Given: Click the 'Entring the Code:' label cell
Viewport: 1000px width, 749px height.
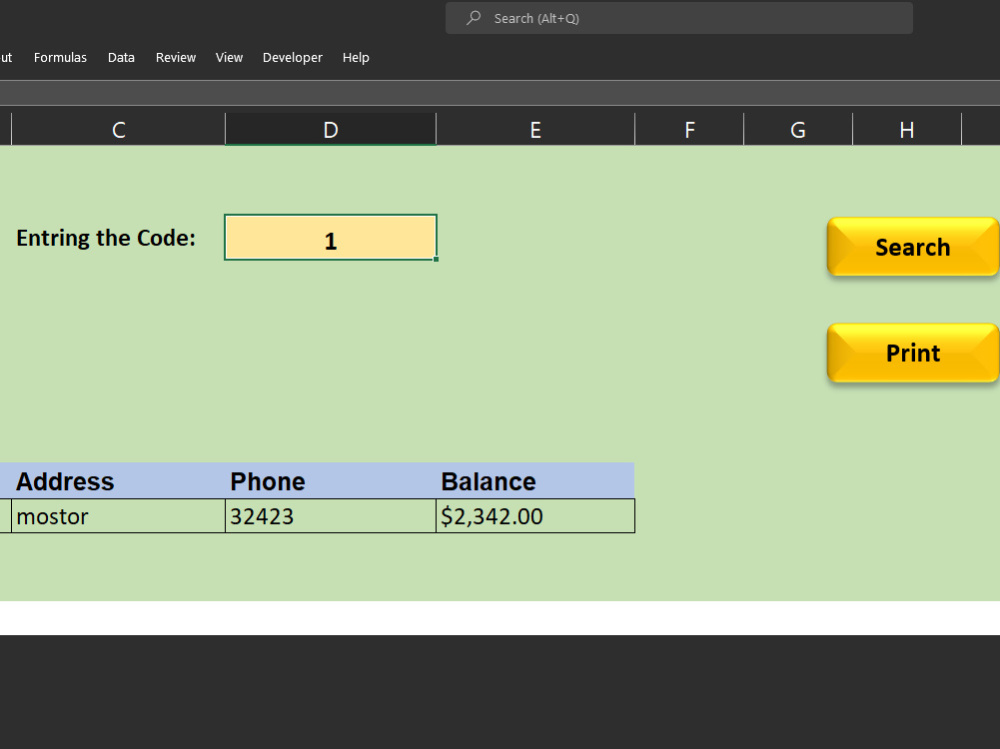Looking at the screenshot, I should 119,237.
